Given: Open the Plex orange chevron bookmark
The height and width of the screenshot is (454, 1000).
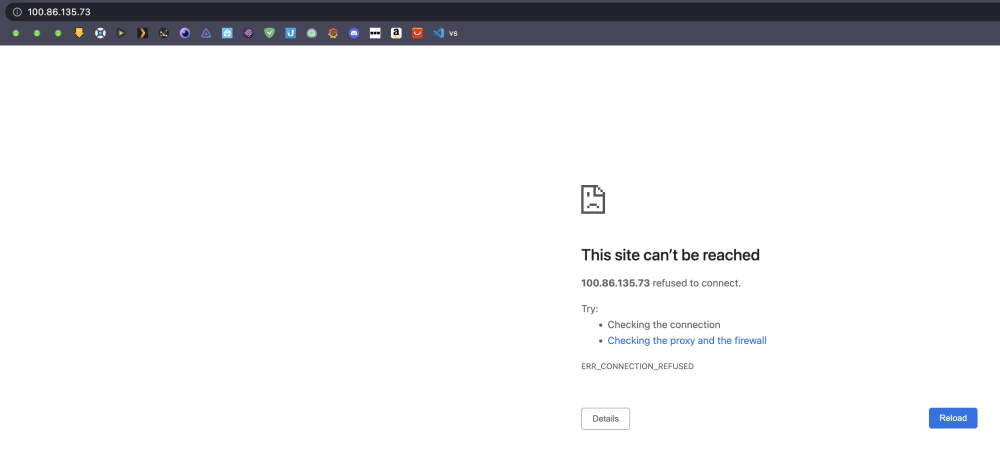Looking at the screenshot, I should pos(142,33).
